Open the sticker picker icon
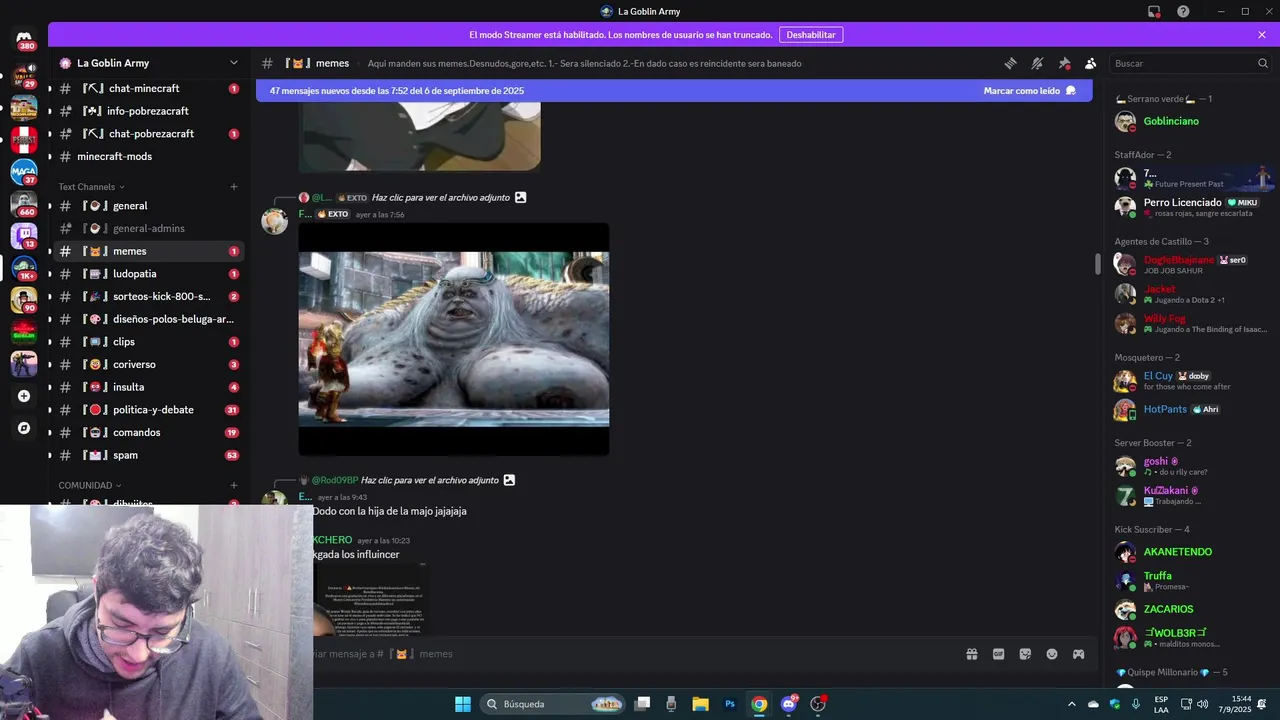This screenshot has height=720, width=1280. (x=1025, y=654)
